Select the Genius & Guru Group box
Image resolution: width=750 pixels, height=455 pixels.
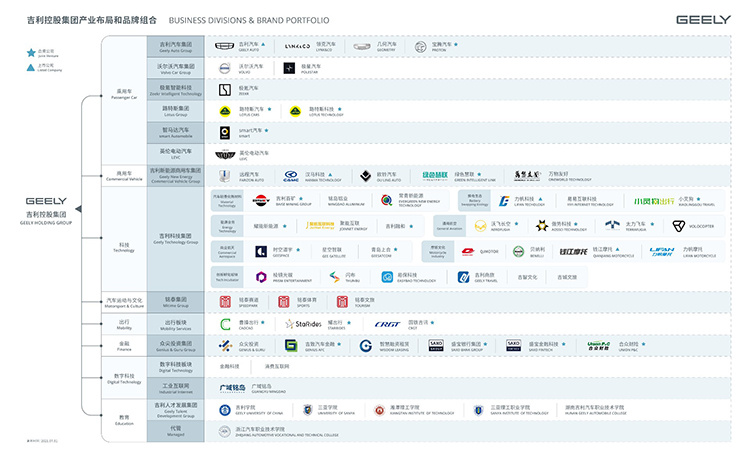(176, 346)
